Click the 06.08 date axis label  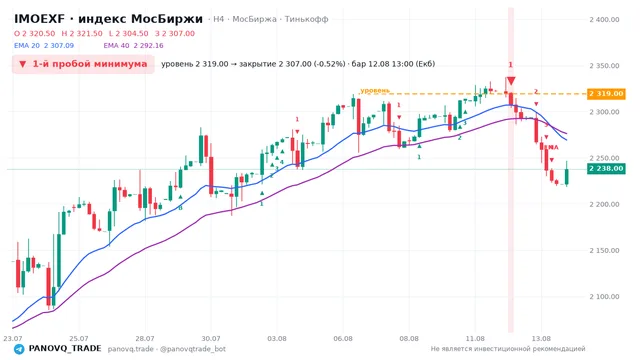343,339
